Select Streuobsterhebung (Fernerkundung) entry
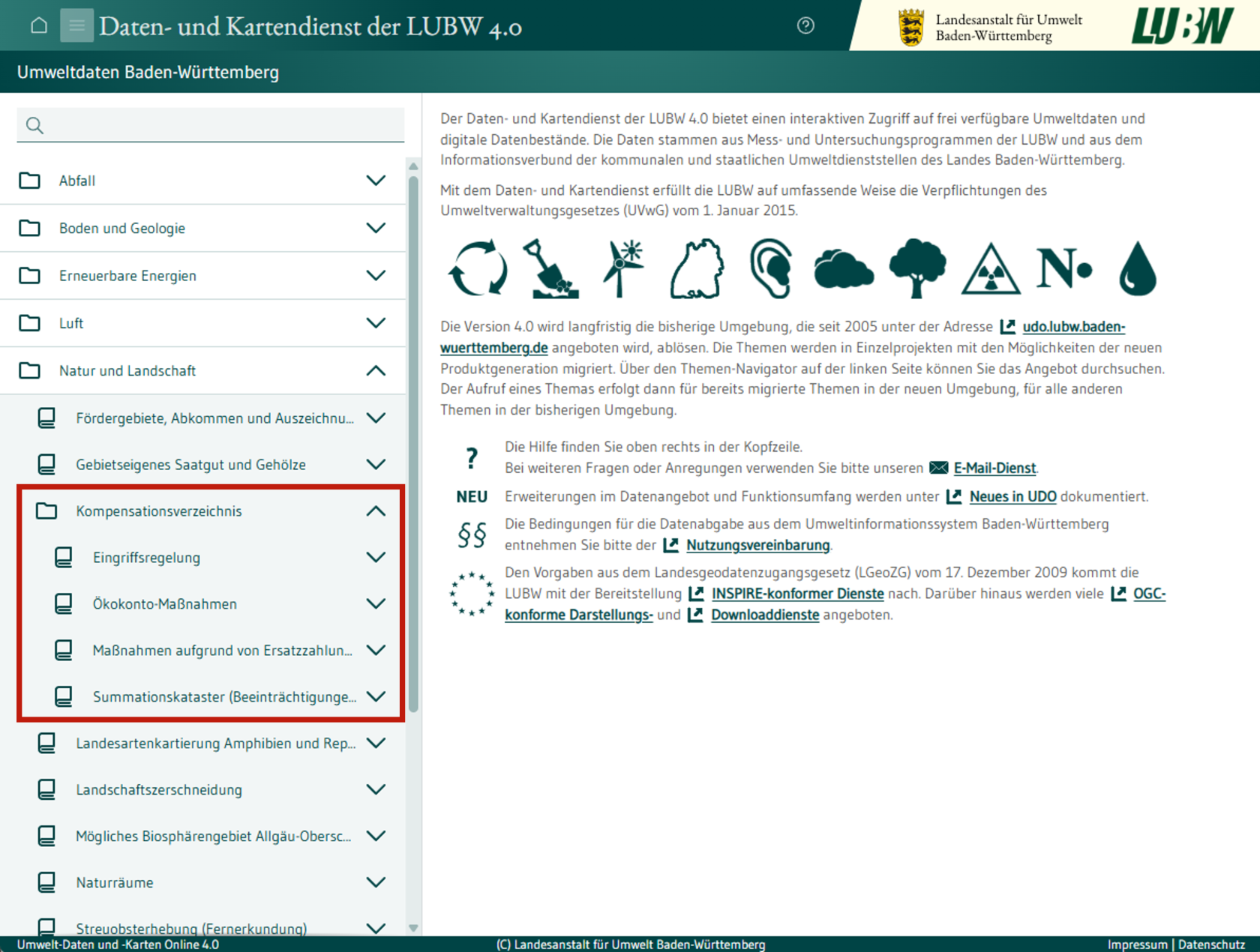Screen dimensions: 1260x952 (191, 928)
